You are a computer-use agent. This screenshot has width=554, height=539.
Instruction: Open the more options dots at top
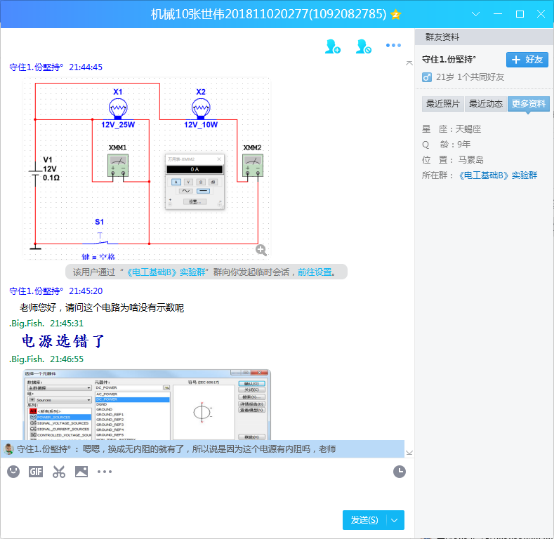click(x=393, y=45)
